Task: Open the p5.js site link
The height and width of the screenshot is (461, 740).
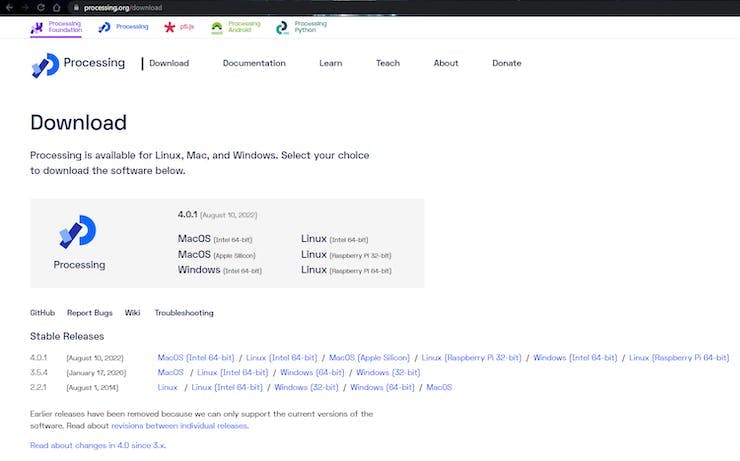Action: 179,27
